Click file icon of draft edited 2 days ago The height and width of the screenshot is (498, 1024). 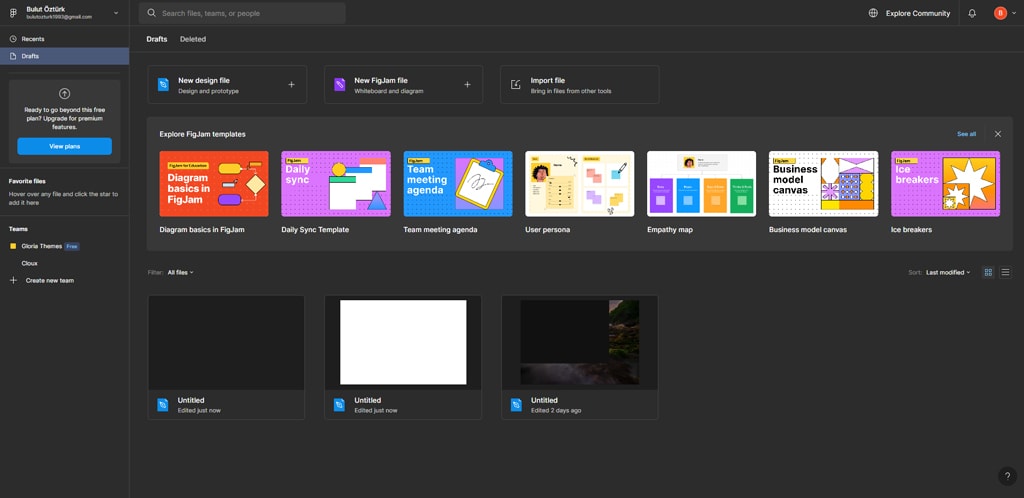point(517,405)
